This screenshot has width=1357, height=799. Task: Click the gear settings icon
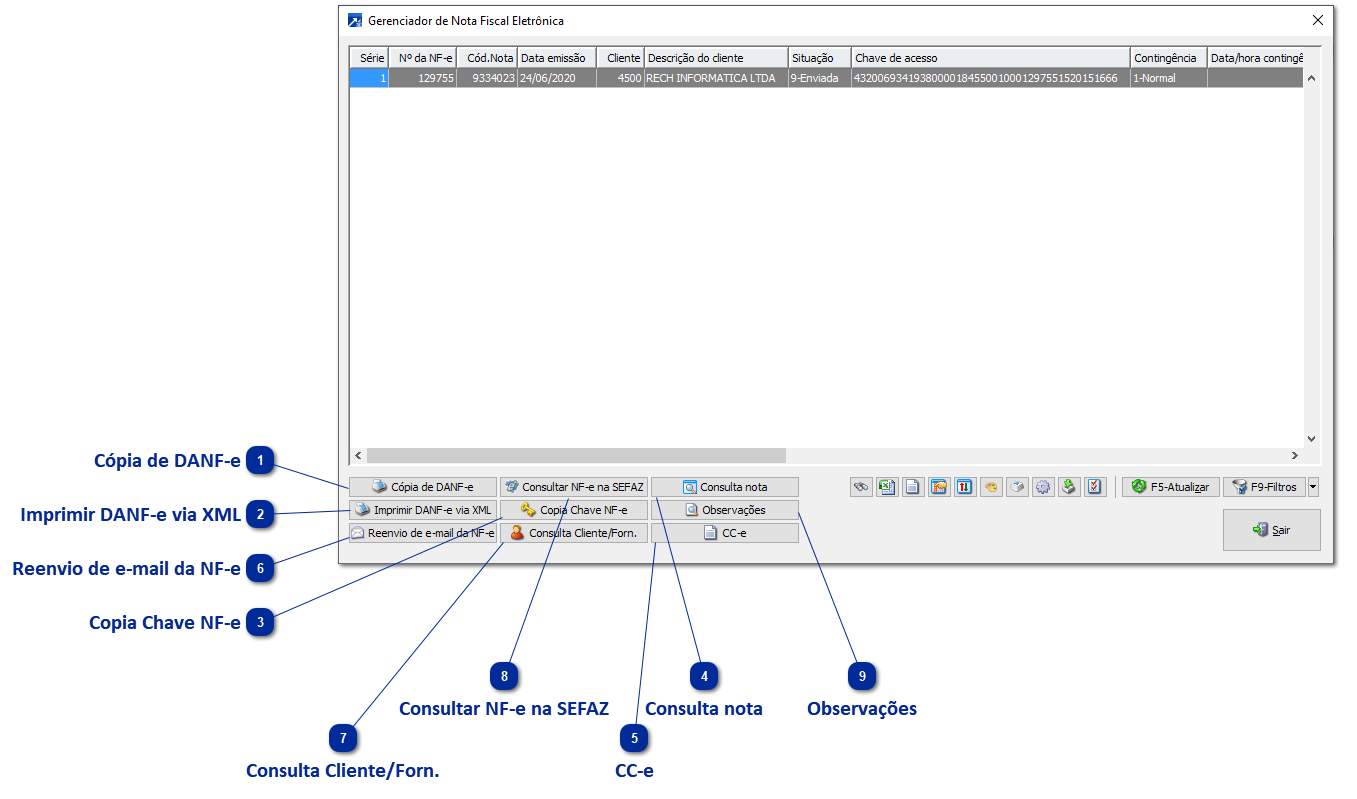[x=1043, y=487]
